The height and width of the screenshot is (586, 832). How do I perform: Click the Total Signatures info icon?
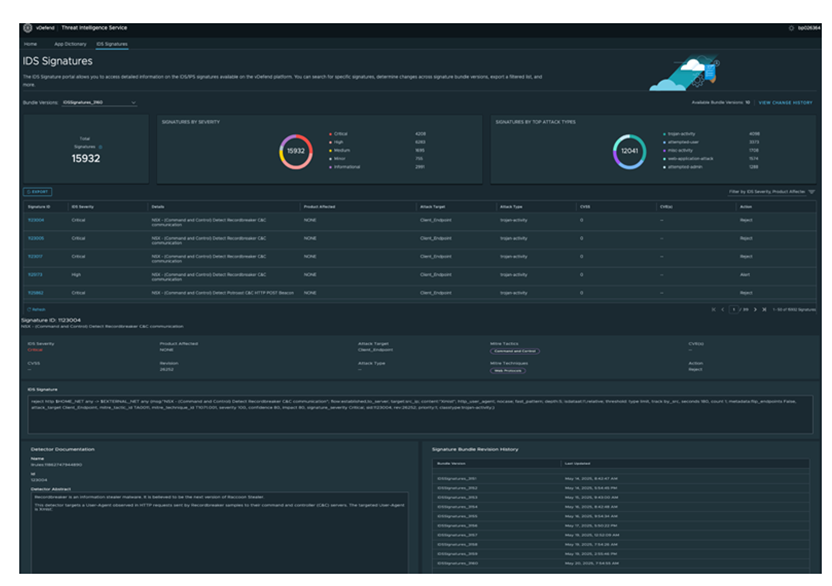(100, 146)
